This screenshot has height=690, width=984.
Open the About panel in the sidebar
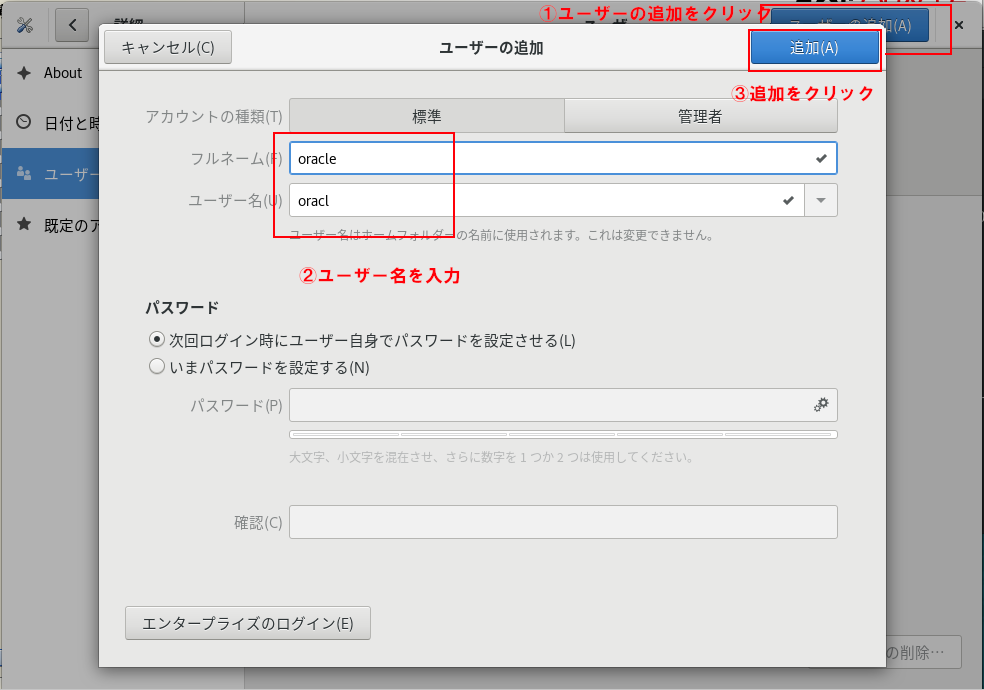click(x=62, y=73)
